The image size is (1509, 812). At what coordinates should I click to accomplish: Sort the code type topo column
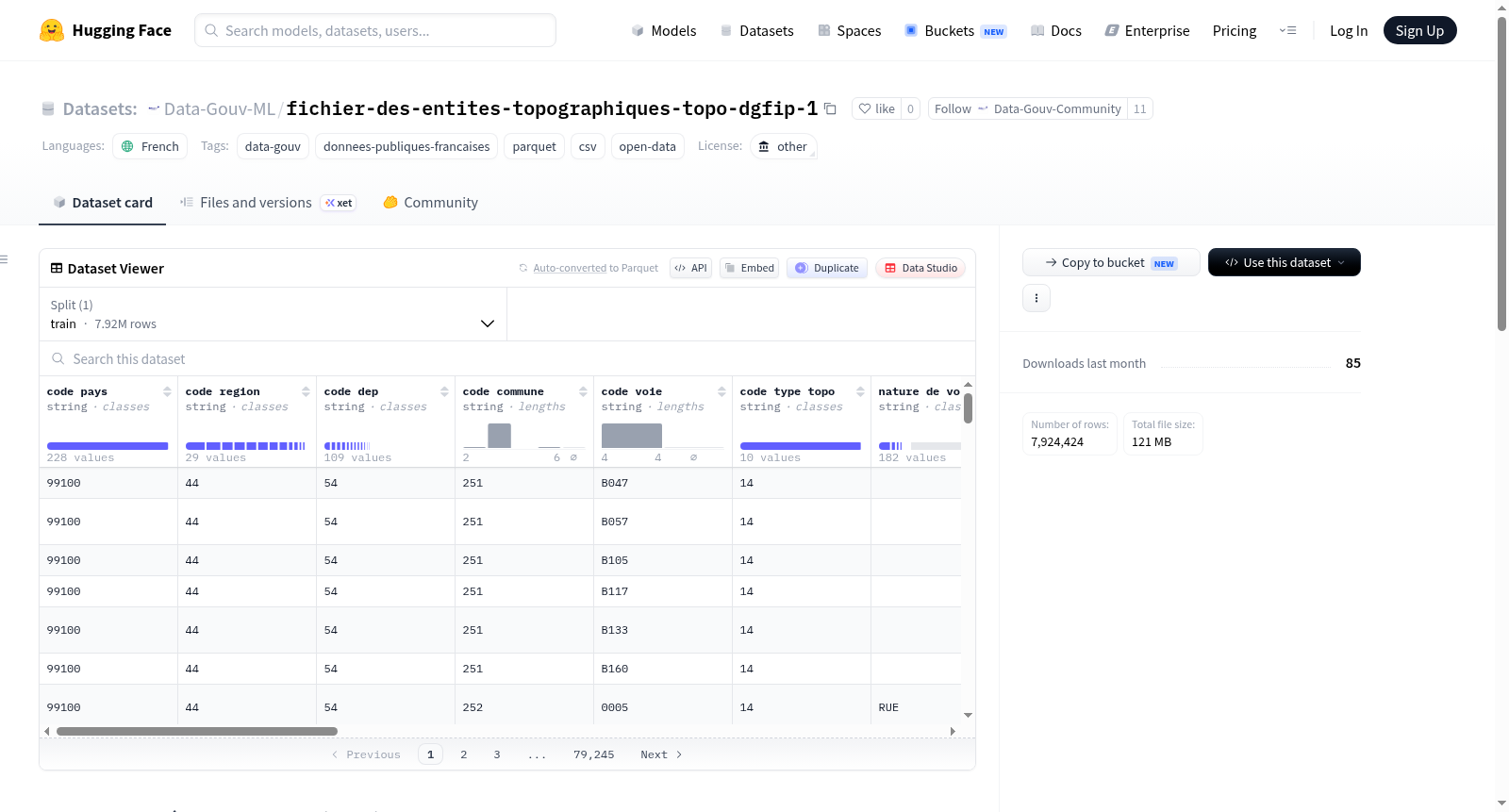coord(860,391)
